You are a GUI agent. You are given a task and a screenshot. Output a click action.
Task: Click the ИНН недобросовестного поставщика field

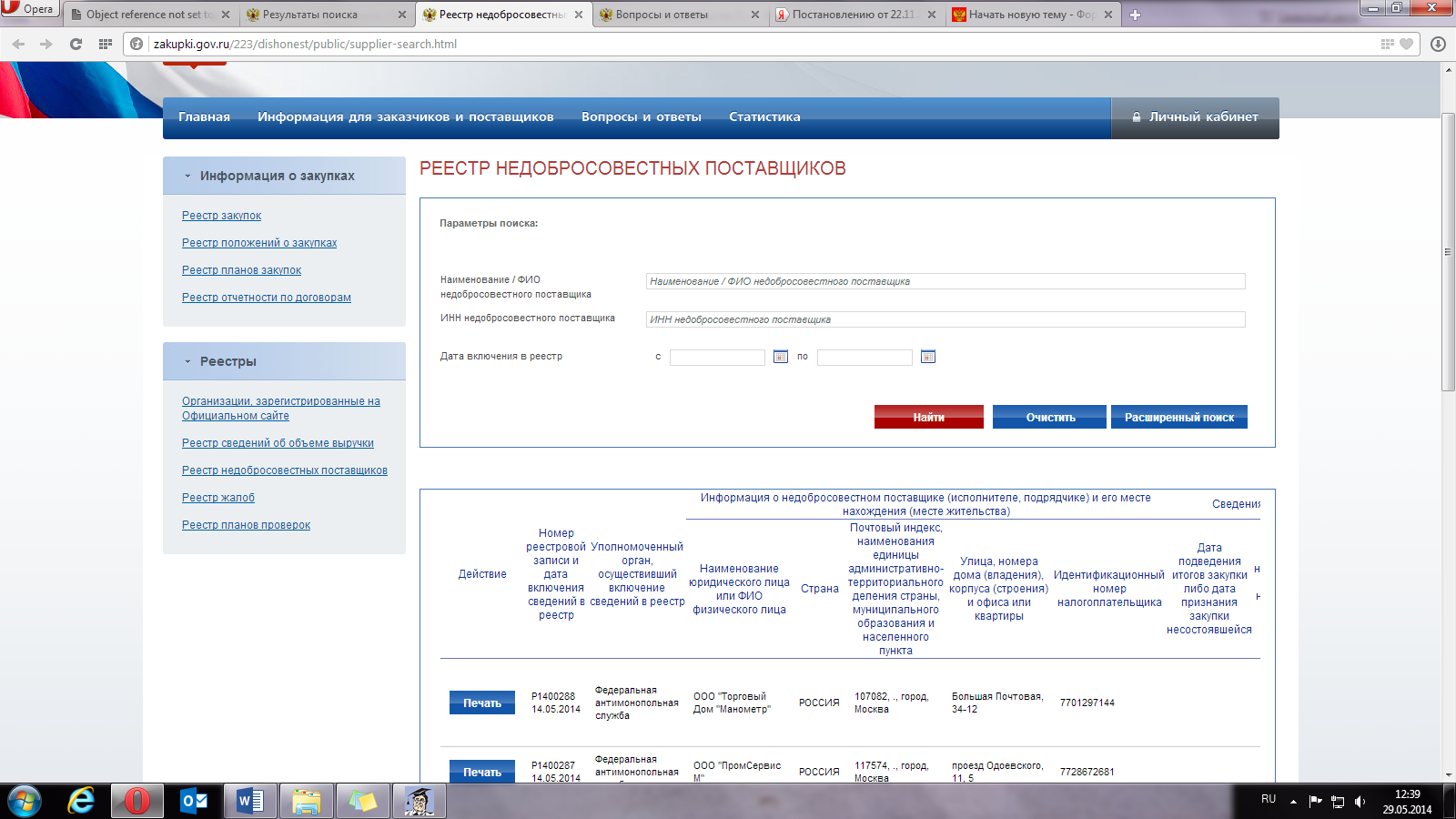[945, 319]
